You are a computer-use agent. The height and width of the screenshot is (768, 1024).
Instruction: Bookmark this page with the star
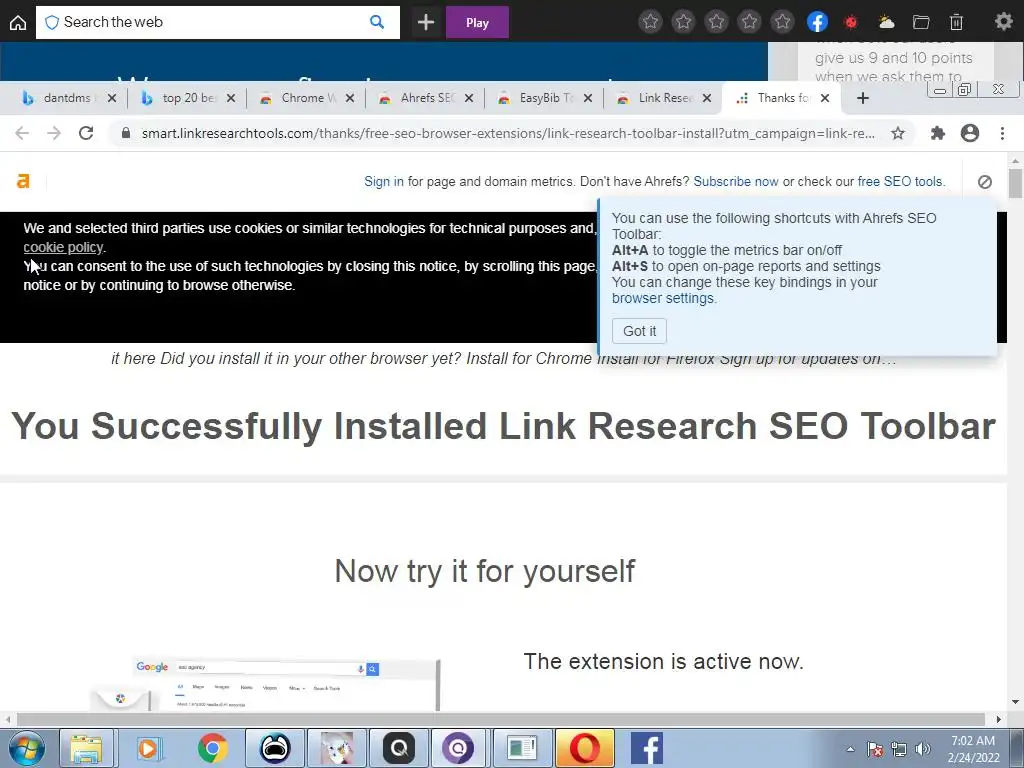point(898,133)
